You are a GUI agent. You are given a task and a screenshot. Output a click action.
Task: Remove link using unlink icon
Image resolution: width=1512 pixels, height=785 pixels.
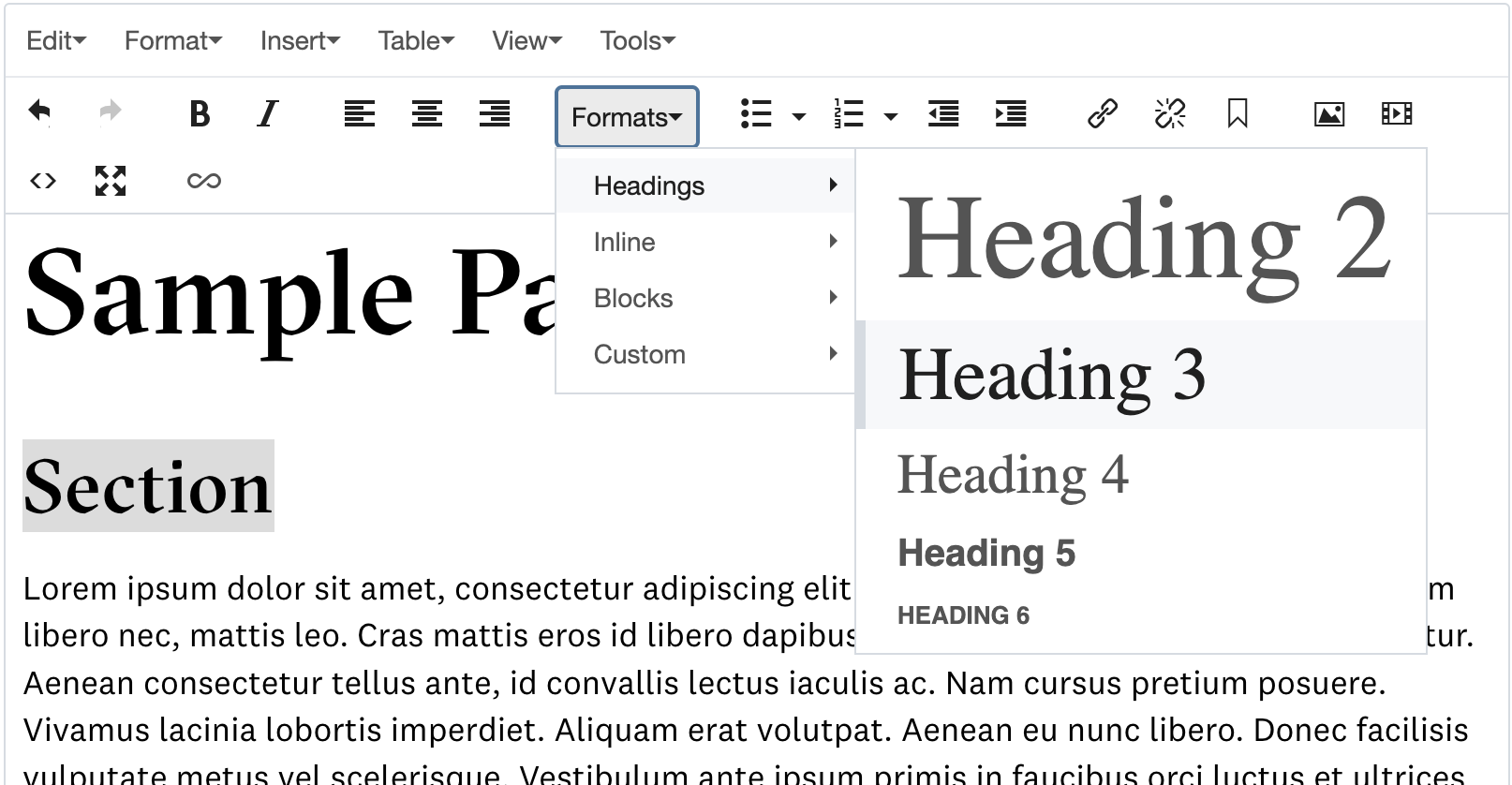coord(1170,114)
